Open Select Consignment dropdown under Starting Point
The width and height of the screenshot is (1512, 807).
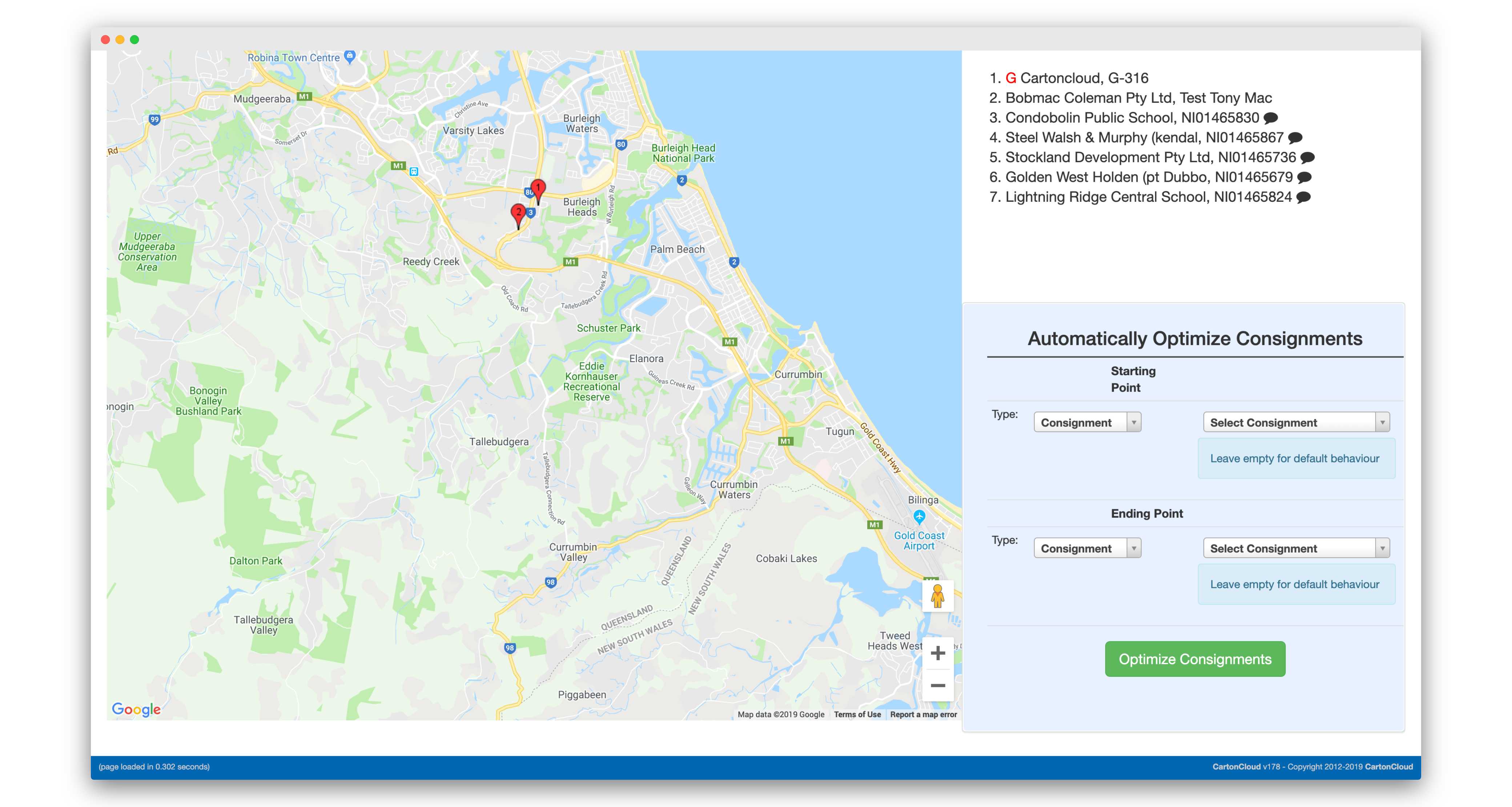(x=1296, y=422)
